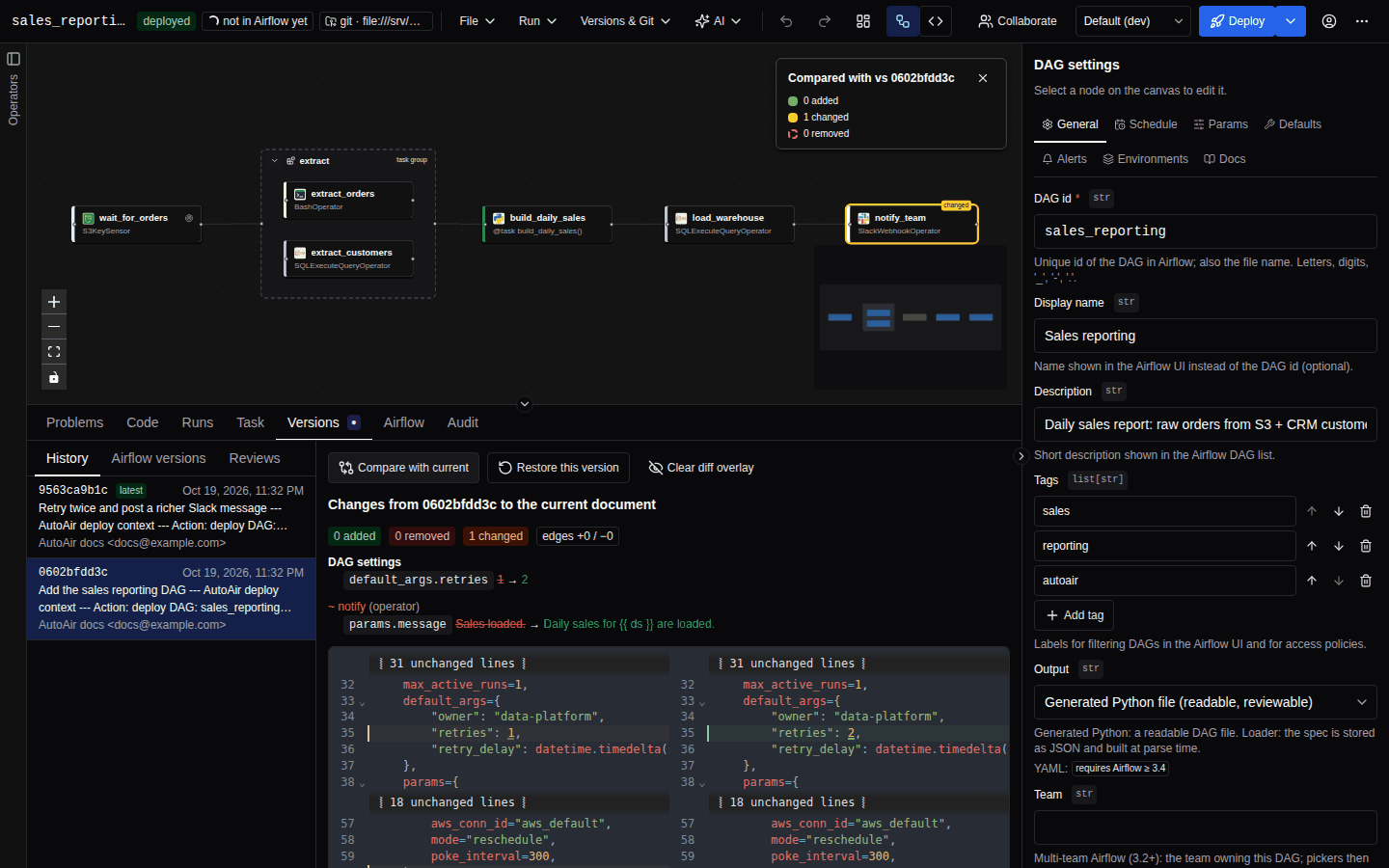The width and height of the screenshot is (1389, 868).
Task: Switch to the graph canvas view
Action: coord(903,21)
